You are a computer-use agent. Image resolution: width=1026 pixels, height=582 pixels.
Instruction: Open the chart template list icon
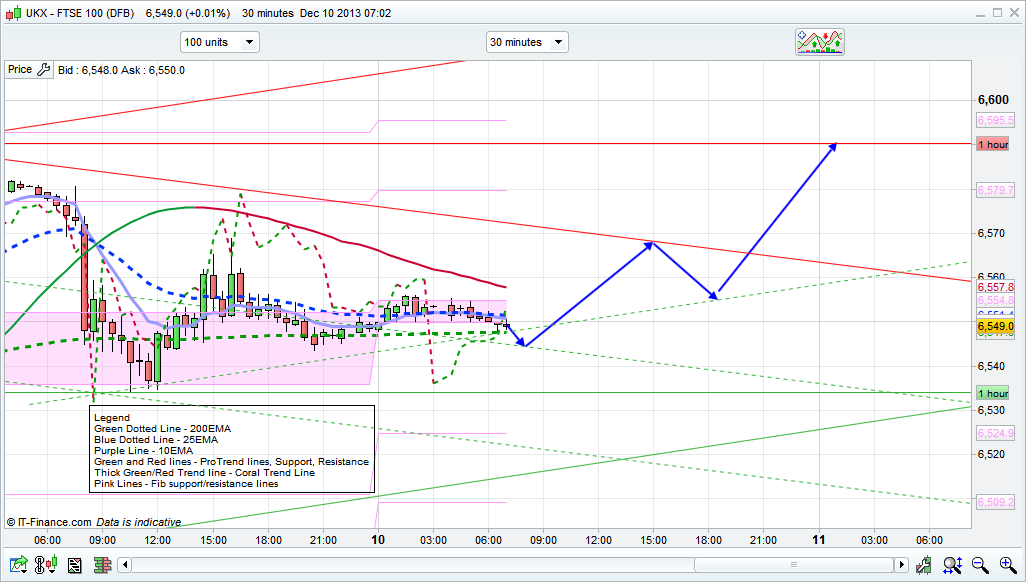(74, 566)
